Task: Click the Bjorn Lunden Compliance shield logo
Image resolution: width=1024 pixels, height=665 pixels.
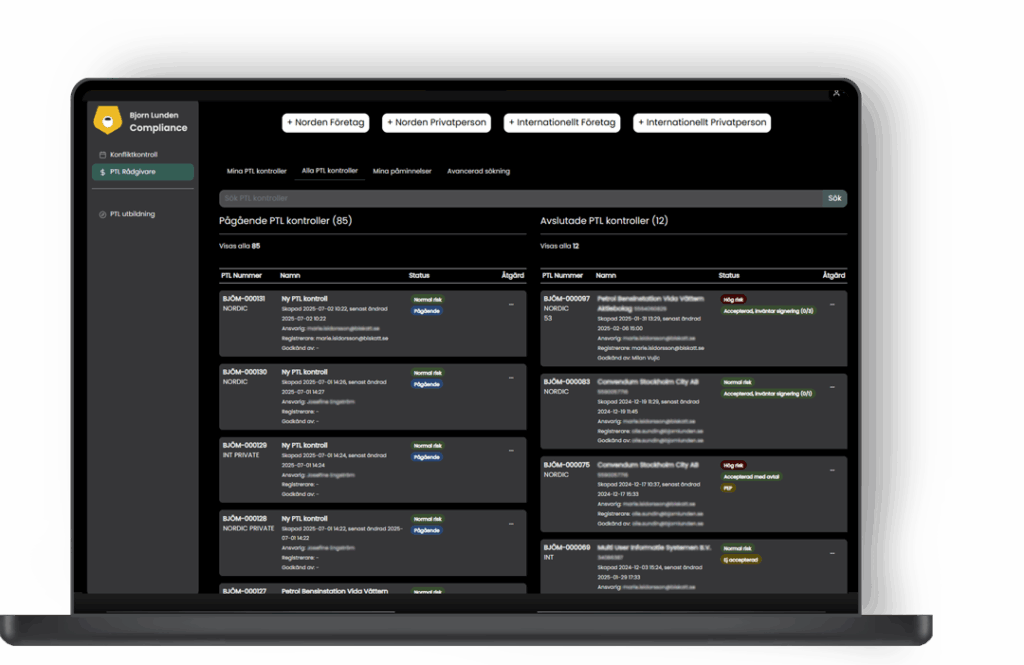Action: [x=107, y=121]
